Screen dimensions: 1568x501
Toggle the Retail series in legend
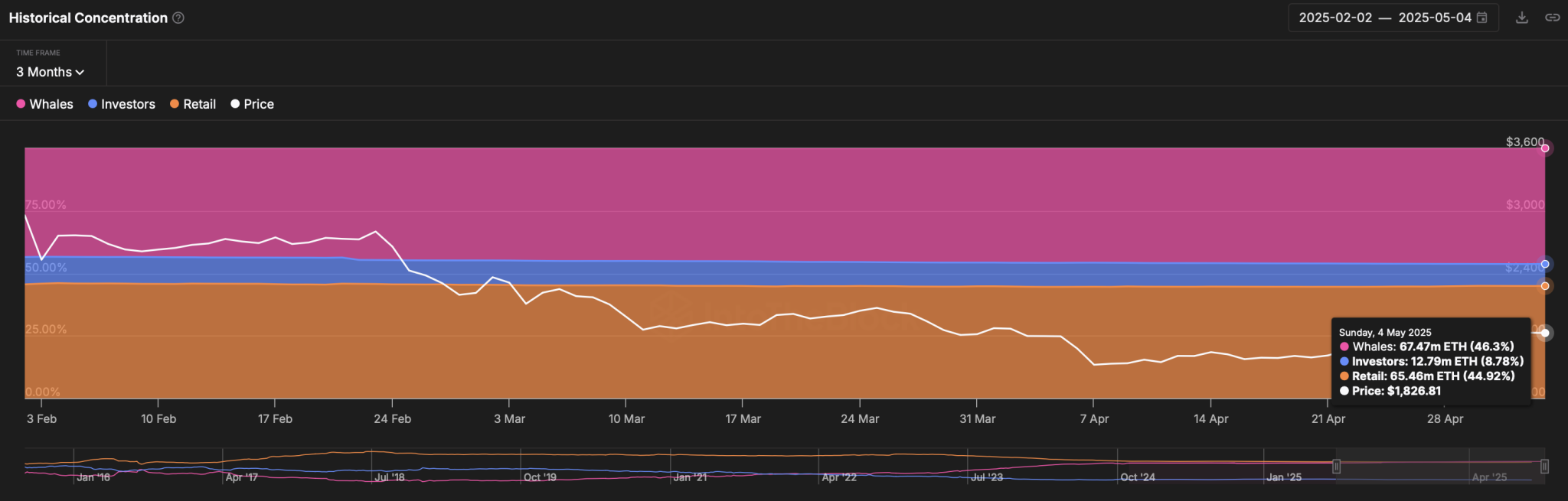pyautogui.click(x=193, y=104)
